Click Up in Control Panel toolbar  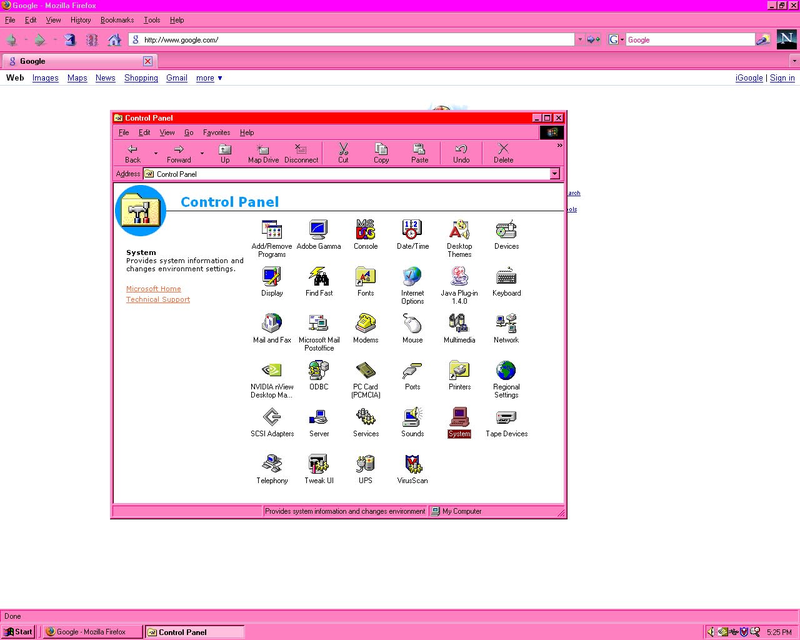pyautogui.click(x=225, y=153)
